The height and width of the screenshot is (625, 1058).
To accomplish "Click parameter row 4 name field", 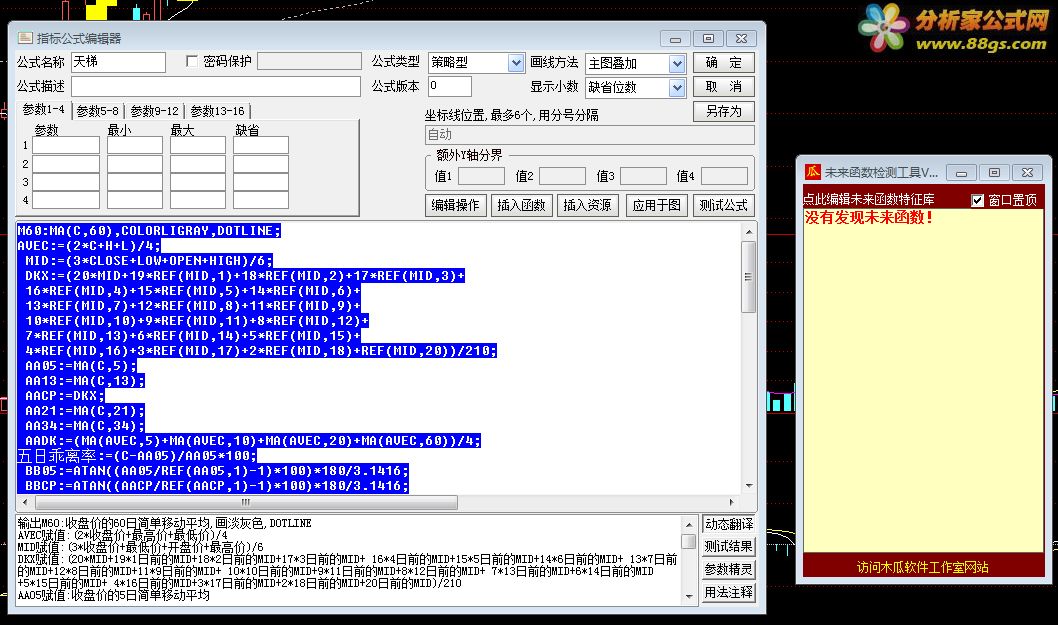I will click(66, 200).
